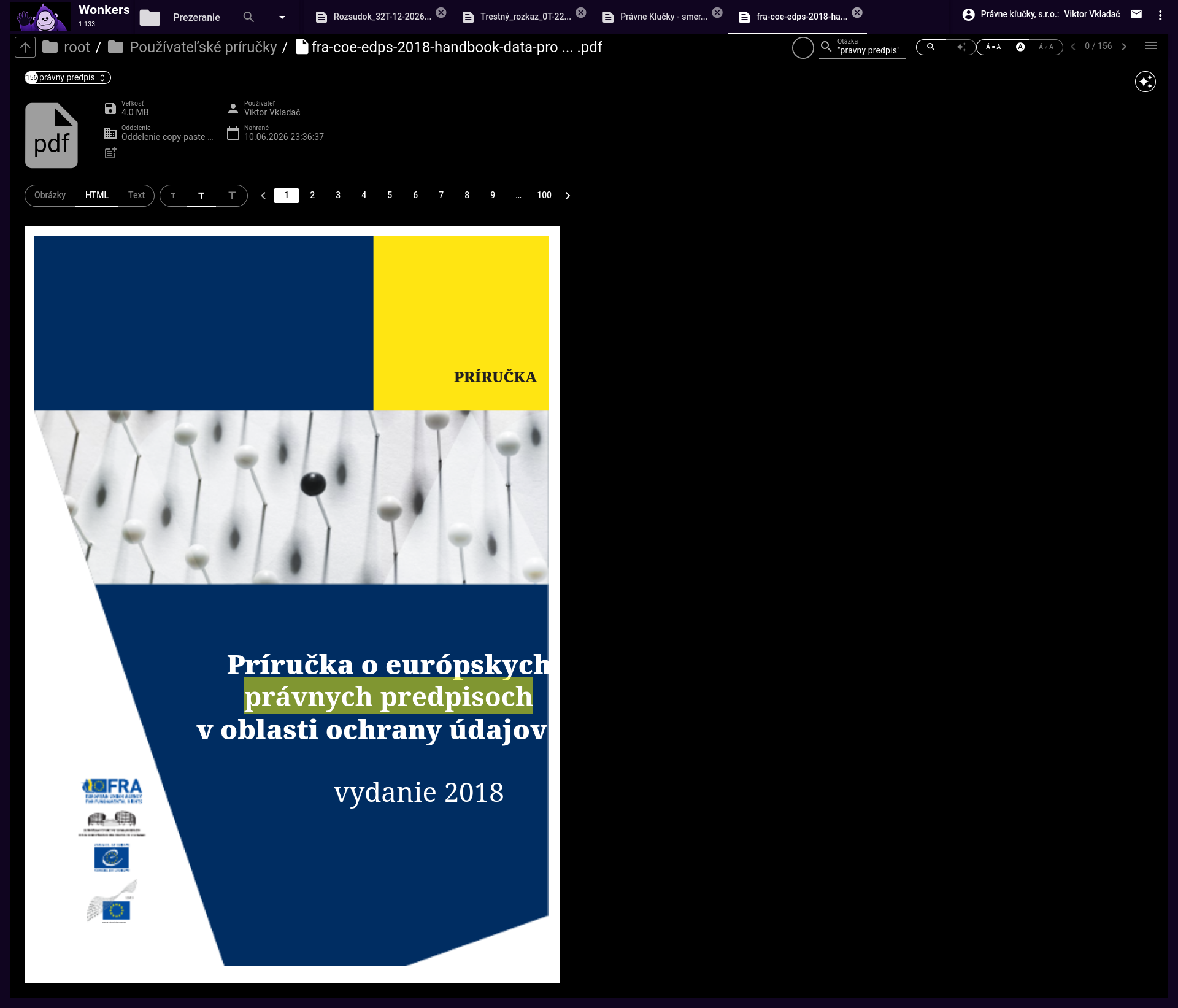Select medium text size T

point(201,196)
